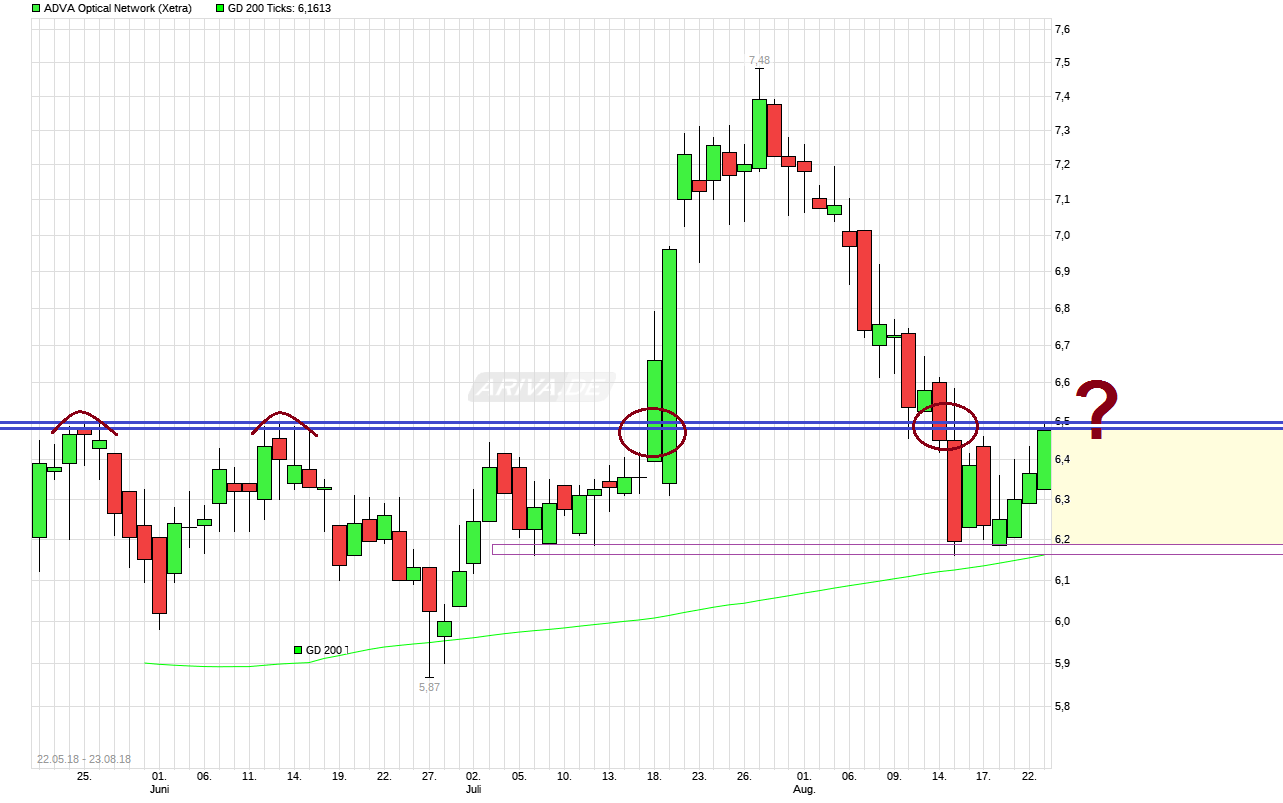Click the 7,4 value on the price axis
This screenshot has width=1283, height=803.
pos(1062,96)
